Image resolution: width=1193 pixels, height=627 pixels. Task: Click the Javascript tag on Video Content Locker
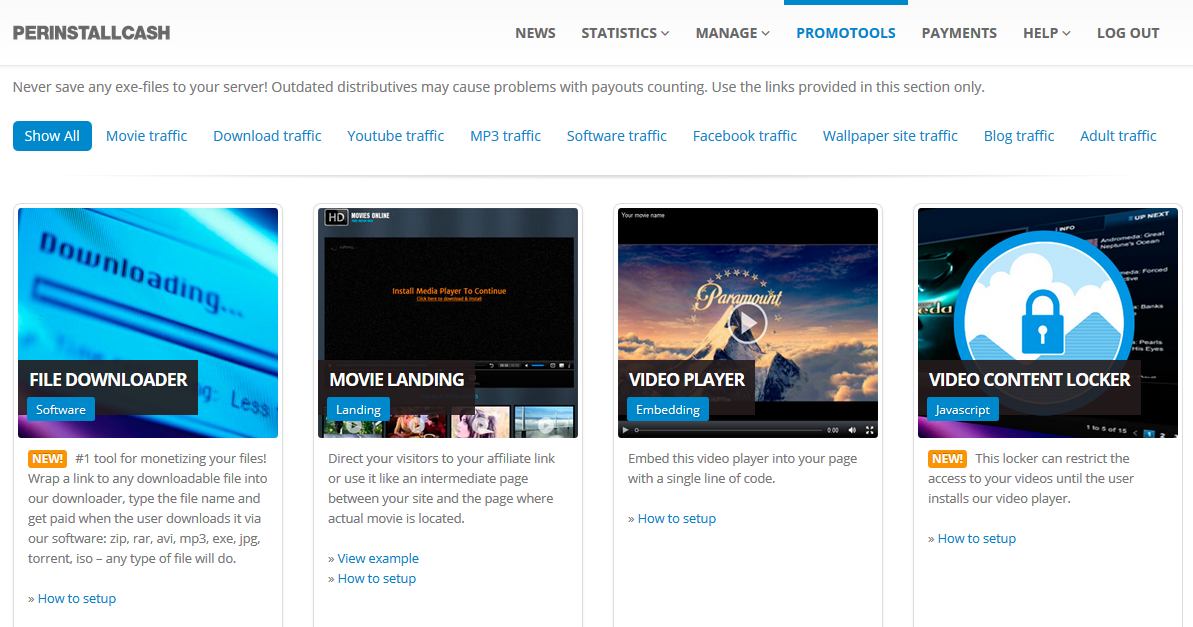[x=962, y=409]
